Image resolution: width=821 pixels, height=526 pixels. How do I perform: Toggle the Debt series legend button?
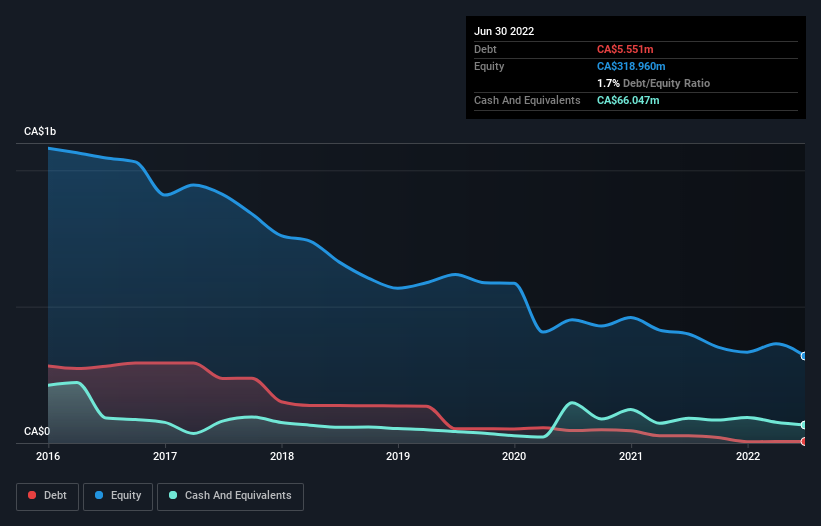click(x=48, y=496)
